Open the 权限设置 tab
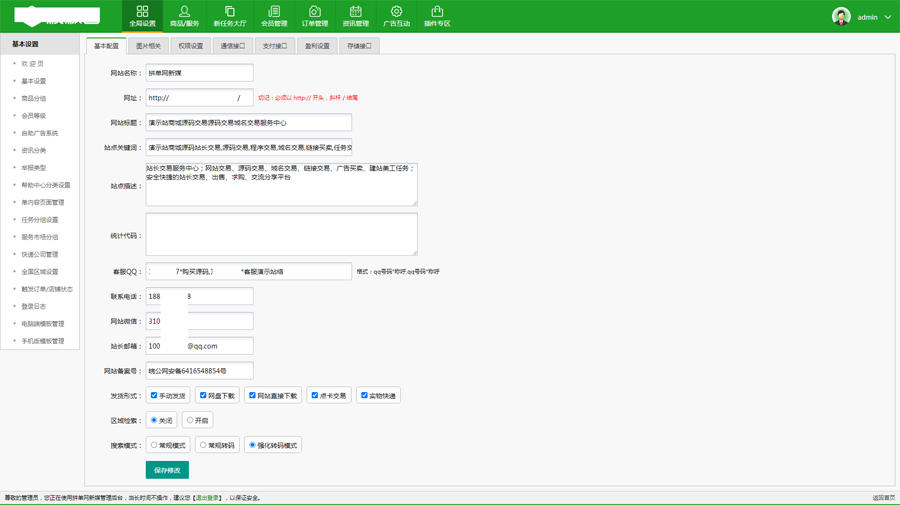Screen dimensions: 900x505 (190, 46)
